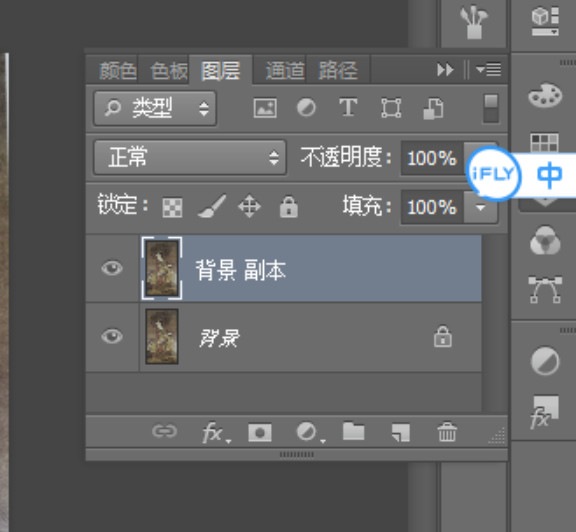Filter for adjustment layers icon
The height and width of the screenshot is (532, 576).
[x=306, y=108]
